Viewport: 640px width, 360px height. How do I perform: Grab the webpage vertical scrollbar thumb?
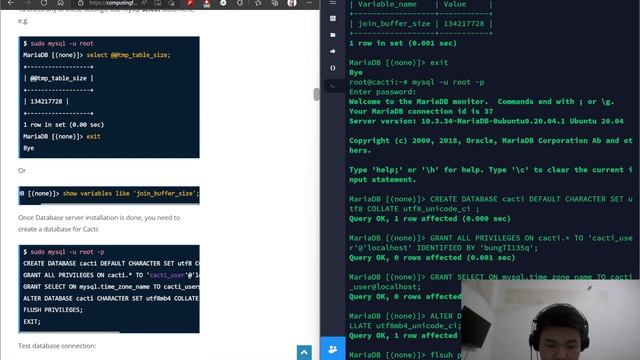(316, 94)
